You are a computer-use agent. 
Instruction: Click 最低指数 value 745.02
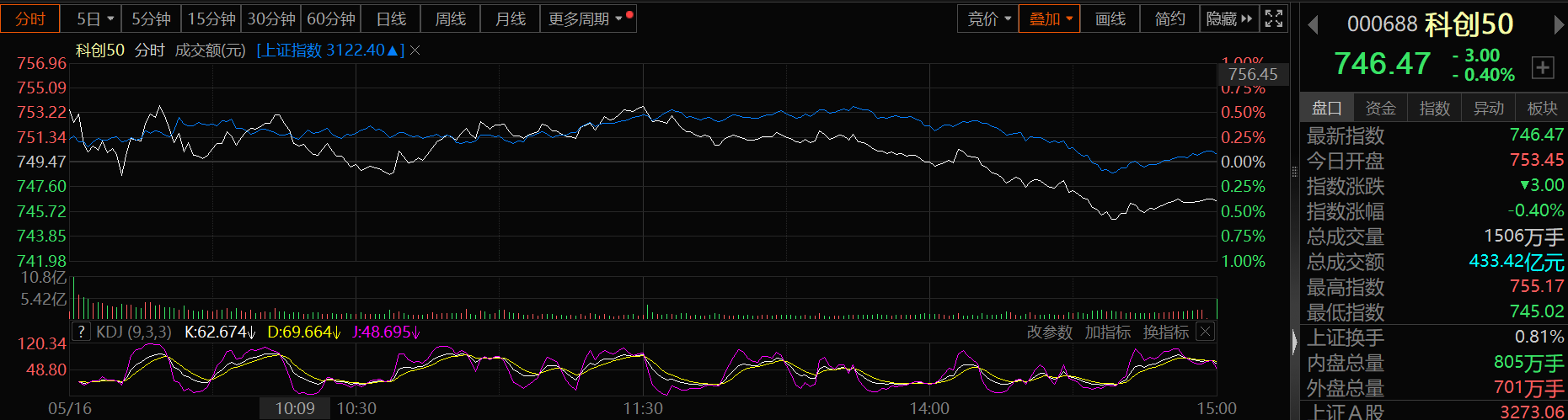[x=1537, y=311]
